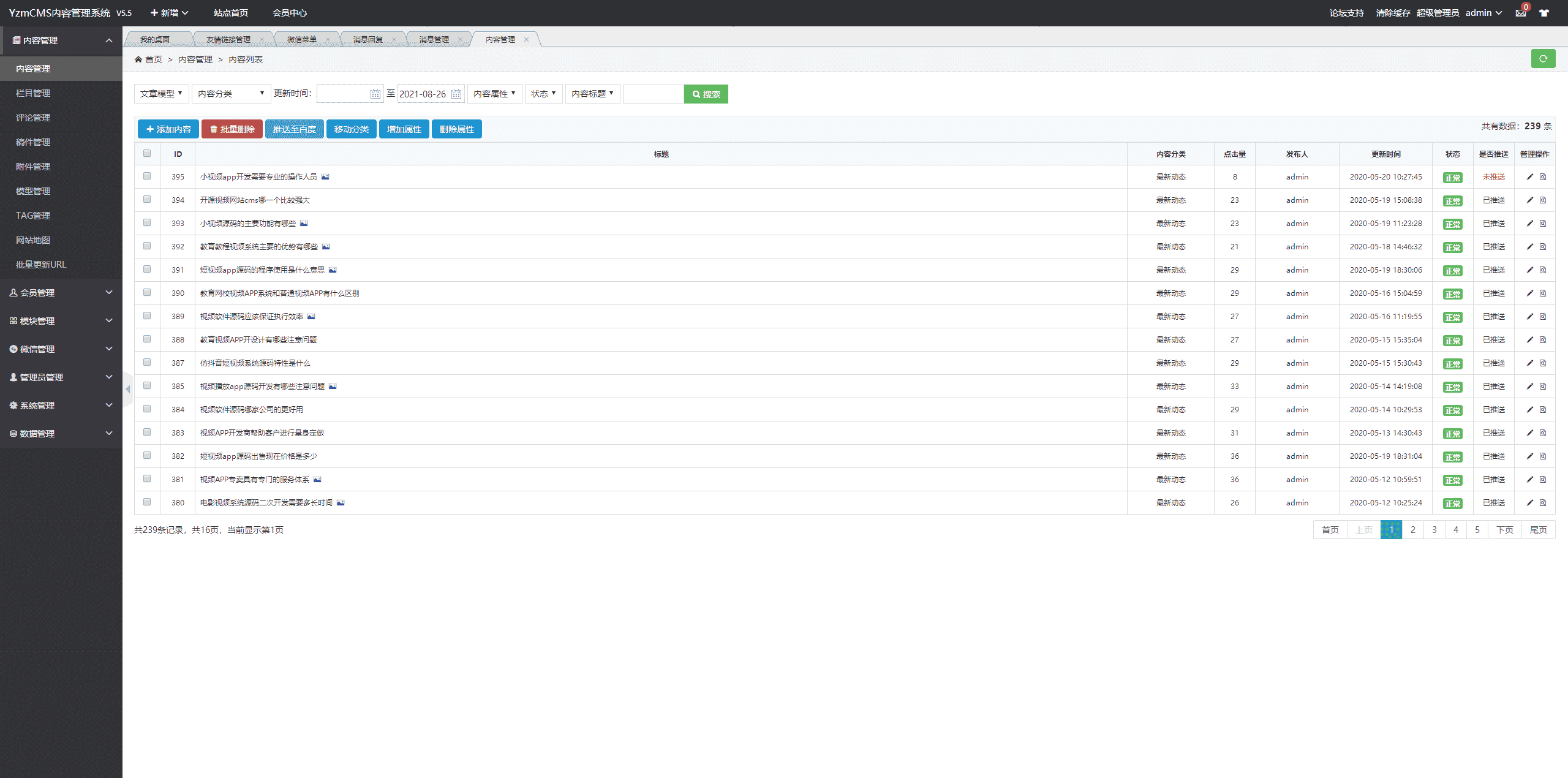Open the mail messages envelope icon
Image resolution: width=1568 pixels, height=778 pixels.
tap(1521, 13)
